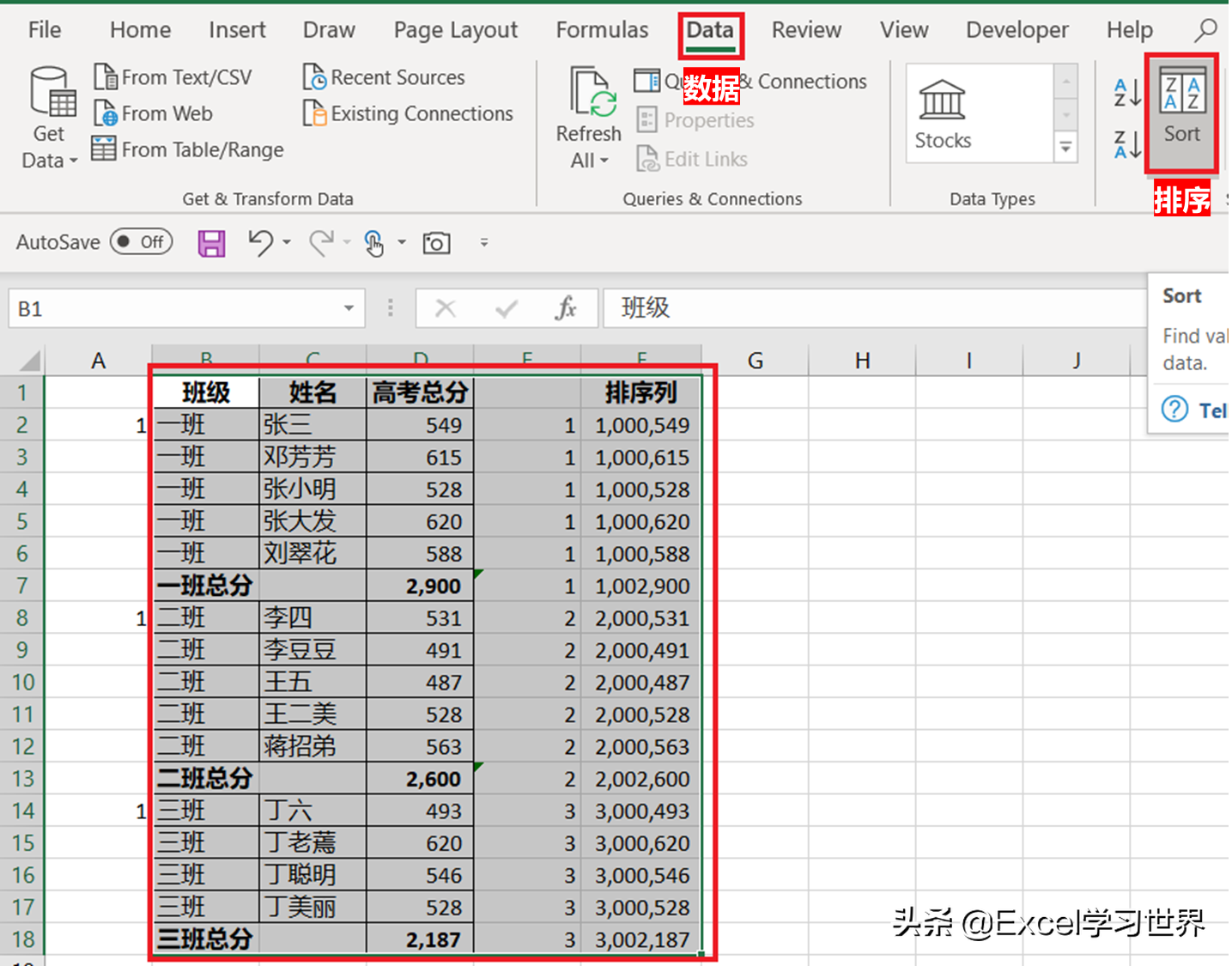This screenshot has width=1232, height=966.
Task: Switch to the Home tab
Action: pyautogui.click(x=140, y=30)
